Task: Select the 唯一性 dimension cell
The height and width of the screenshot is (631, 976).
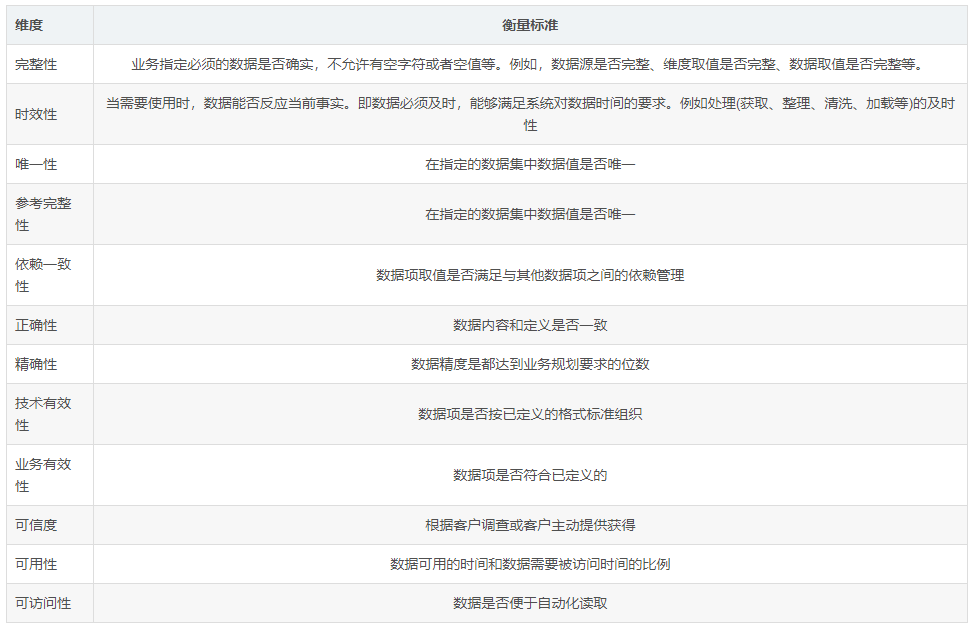Action: pos(50,164)
